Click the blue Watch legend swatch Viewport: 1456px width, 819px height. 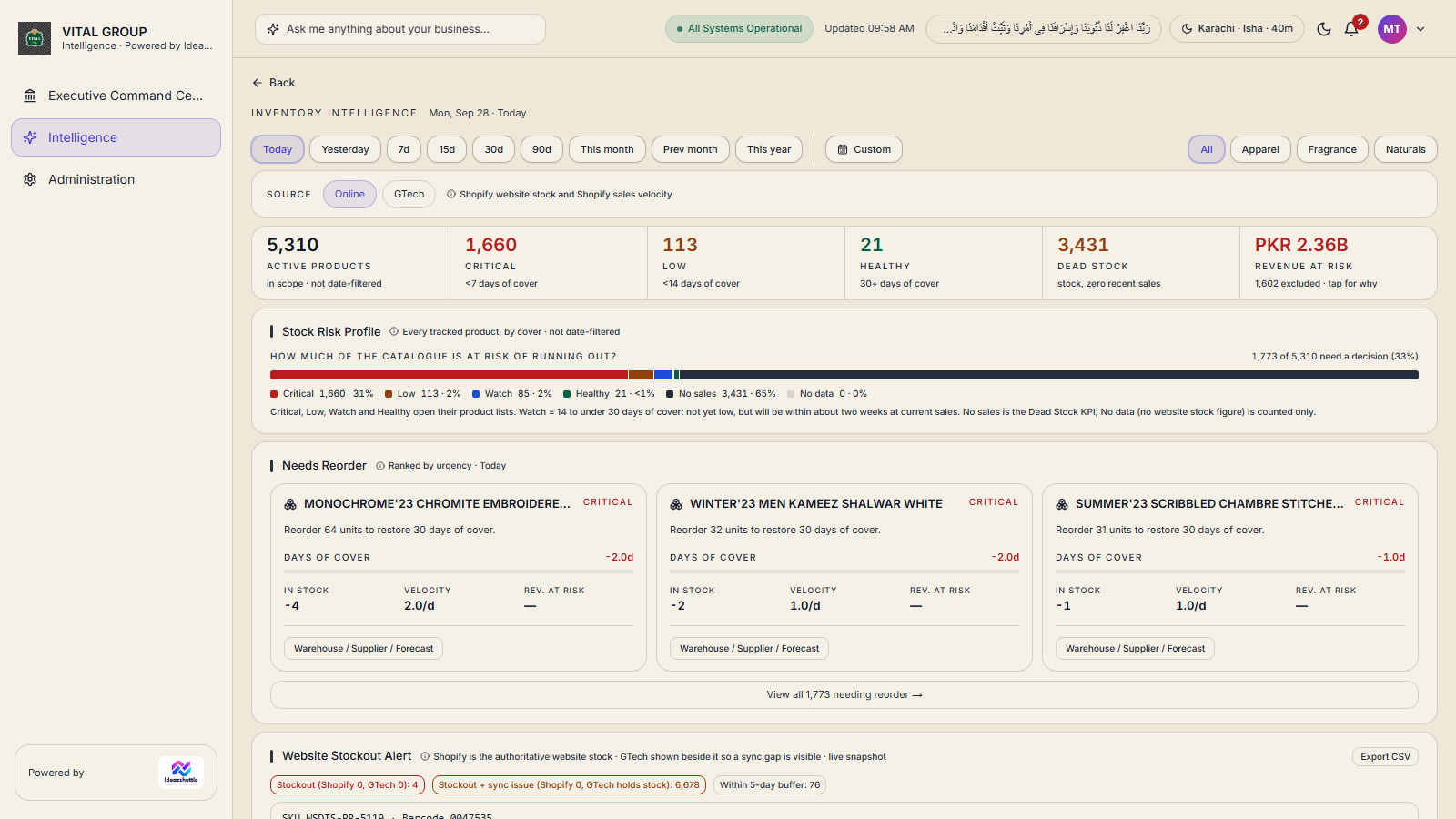tap(476, 394)
